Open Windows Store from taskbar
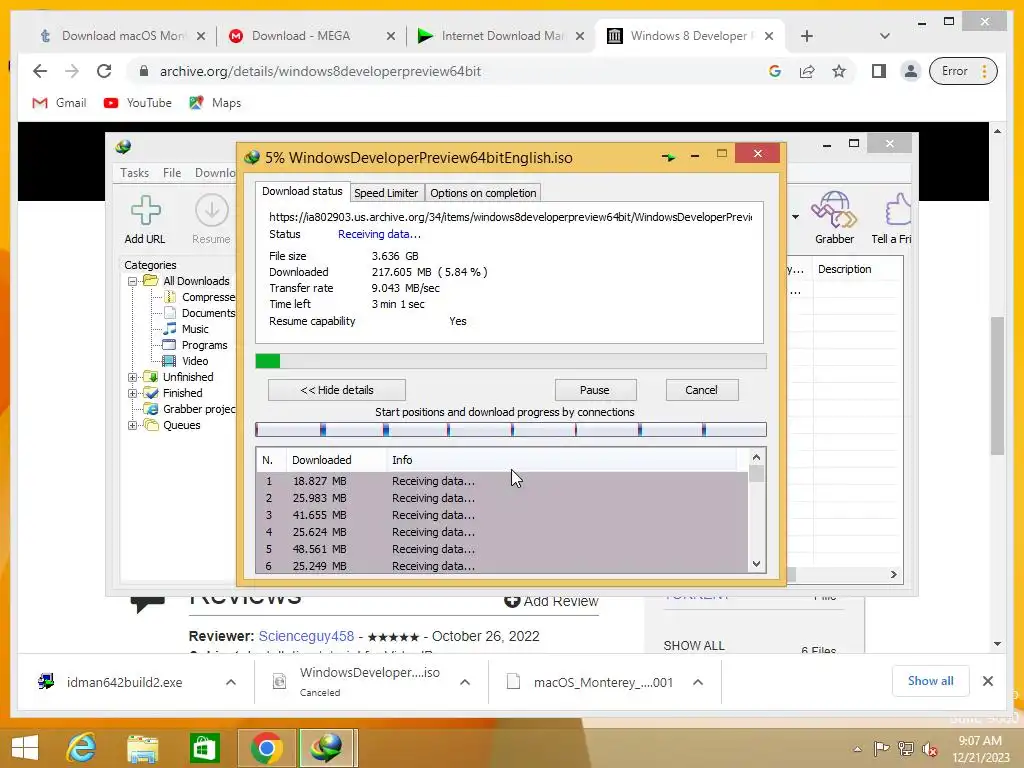Image resolution: width=1024 pixels, height=768 pixels. coord(204,748)
